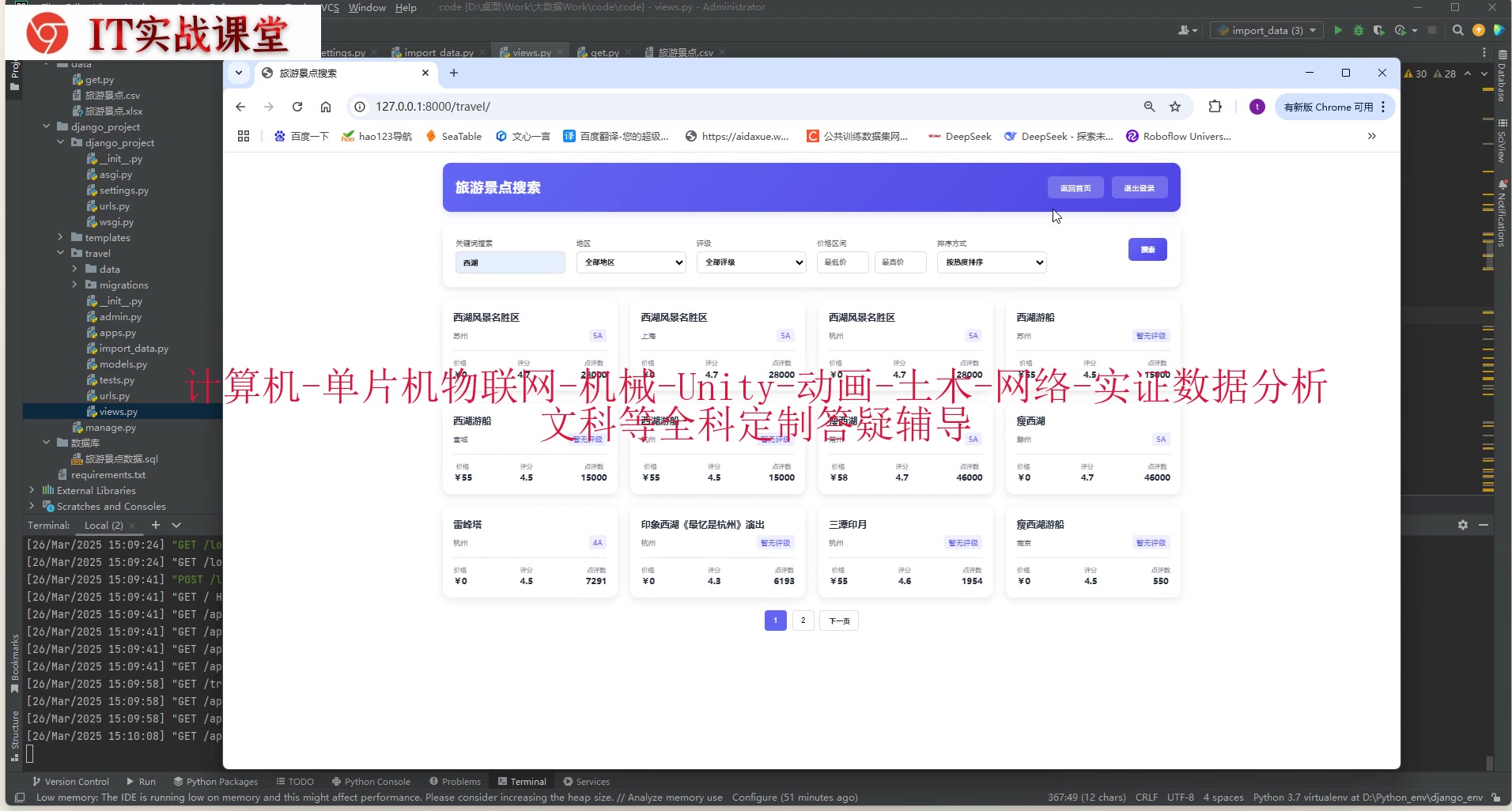
Task: Open terminal tab options chevron
Action: coord(176,525)
